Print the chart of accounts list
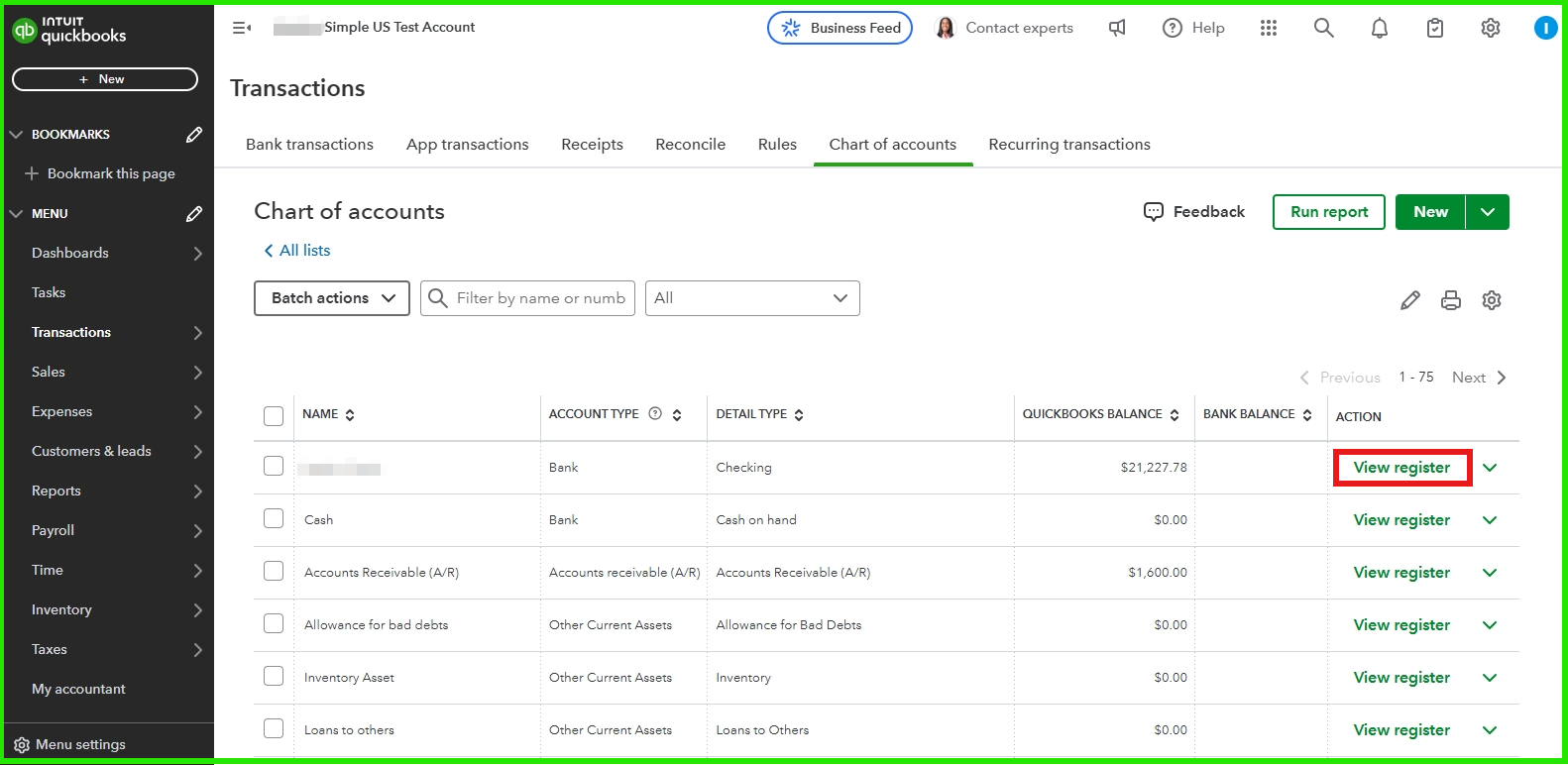Image resolution: width=1568 pixels, height=765 pixels. (x=1451, y=300)
